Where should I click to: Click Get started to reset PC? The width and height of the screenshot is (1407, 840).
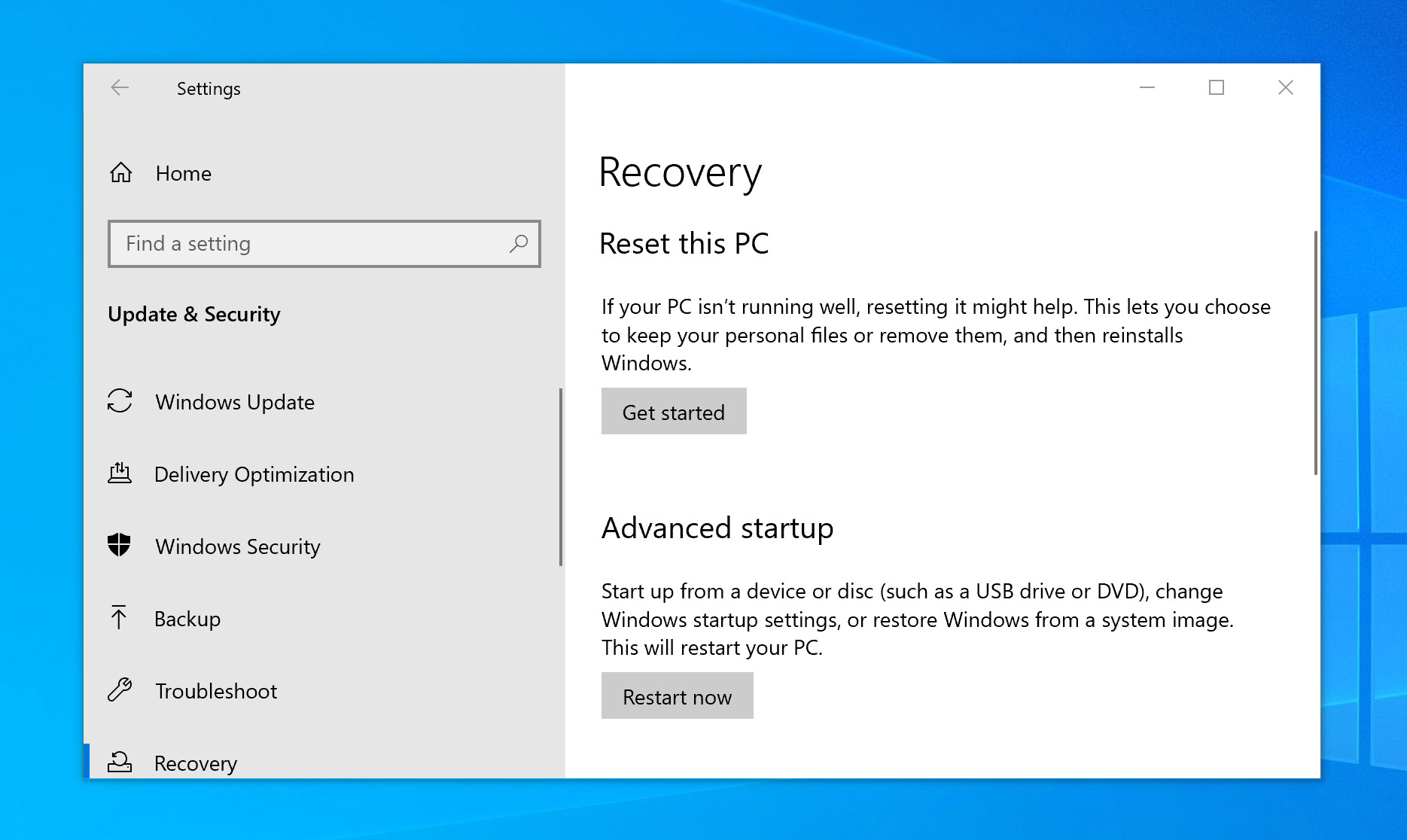(x=674, y=411)
